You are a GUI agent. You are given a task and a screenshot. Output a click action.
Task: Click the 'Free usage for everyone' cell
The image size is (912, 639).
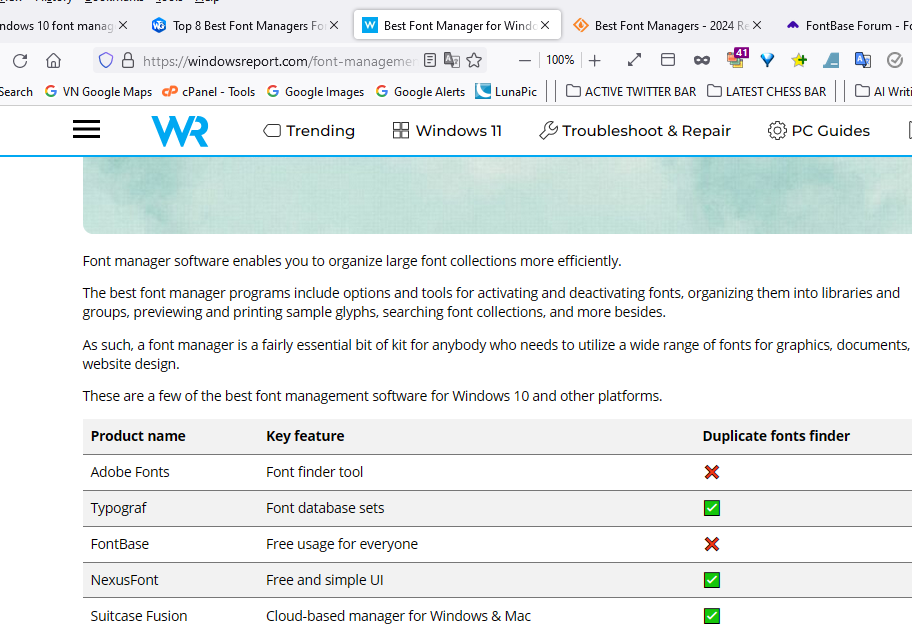(342, 544)
